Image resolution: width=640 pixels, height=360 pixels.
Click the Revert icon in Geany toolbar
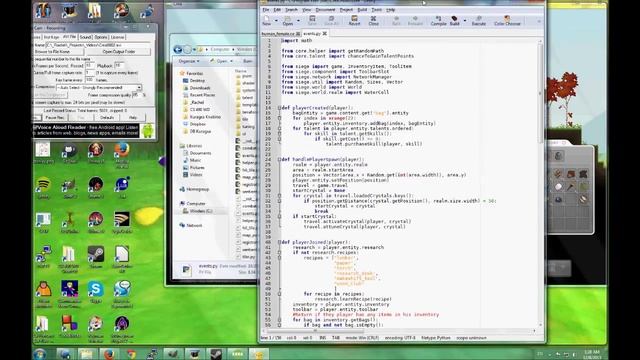354,20
